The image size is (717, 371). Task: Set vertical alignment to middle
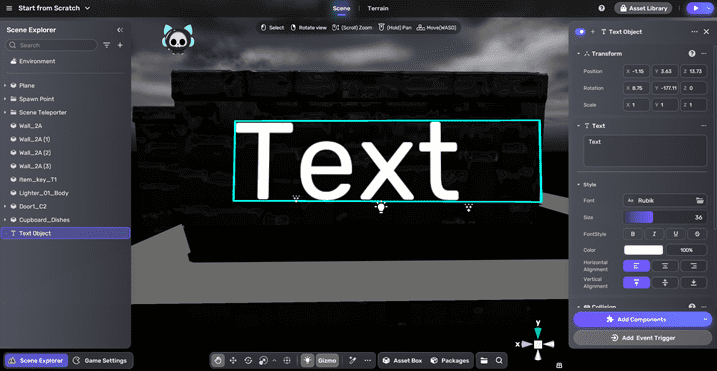tap(665, 283)
